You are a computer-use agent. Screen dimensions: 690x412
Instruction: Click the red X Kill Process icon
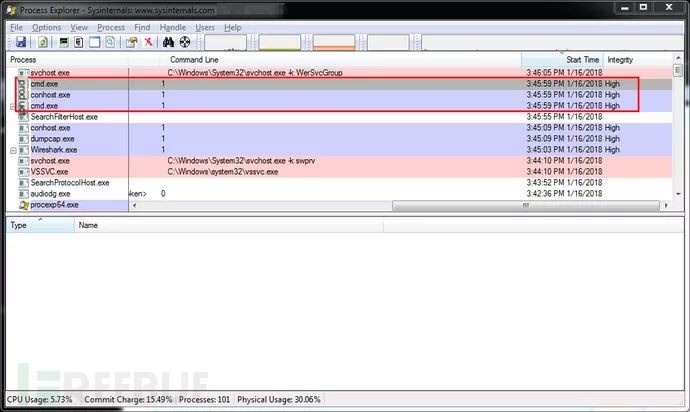(x=148, y=42)
